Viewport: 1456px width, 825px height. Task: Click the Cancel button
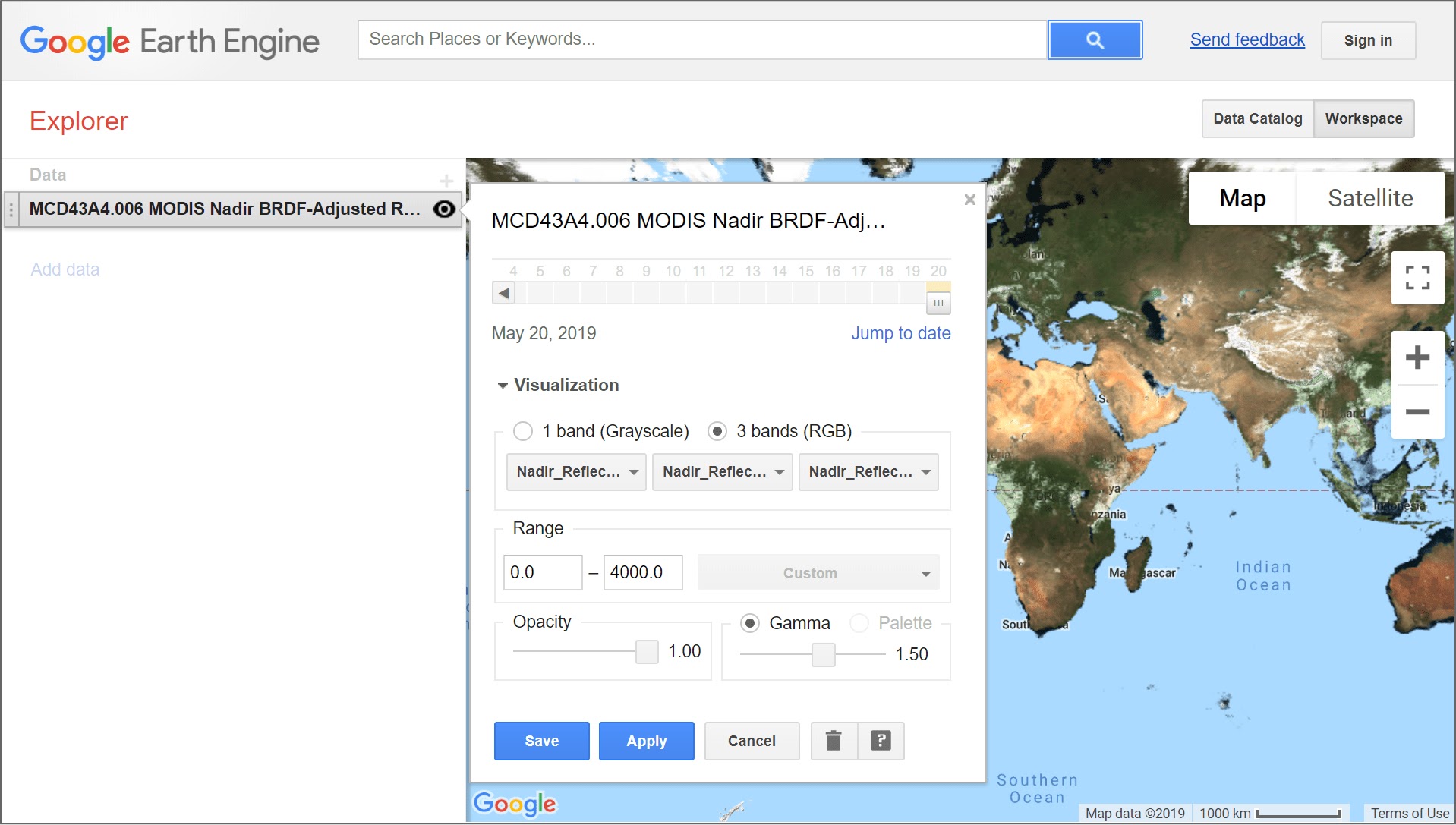(752, 741)
